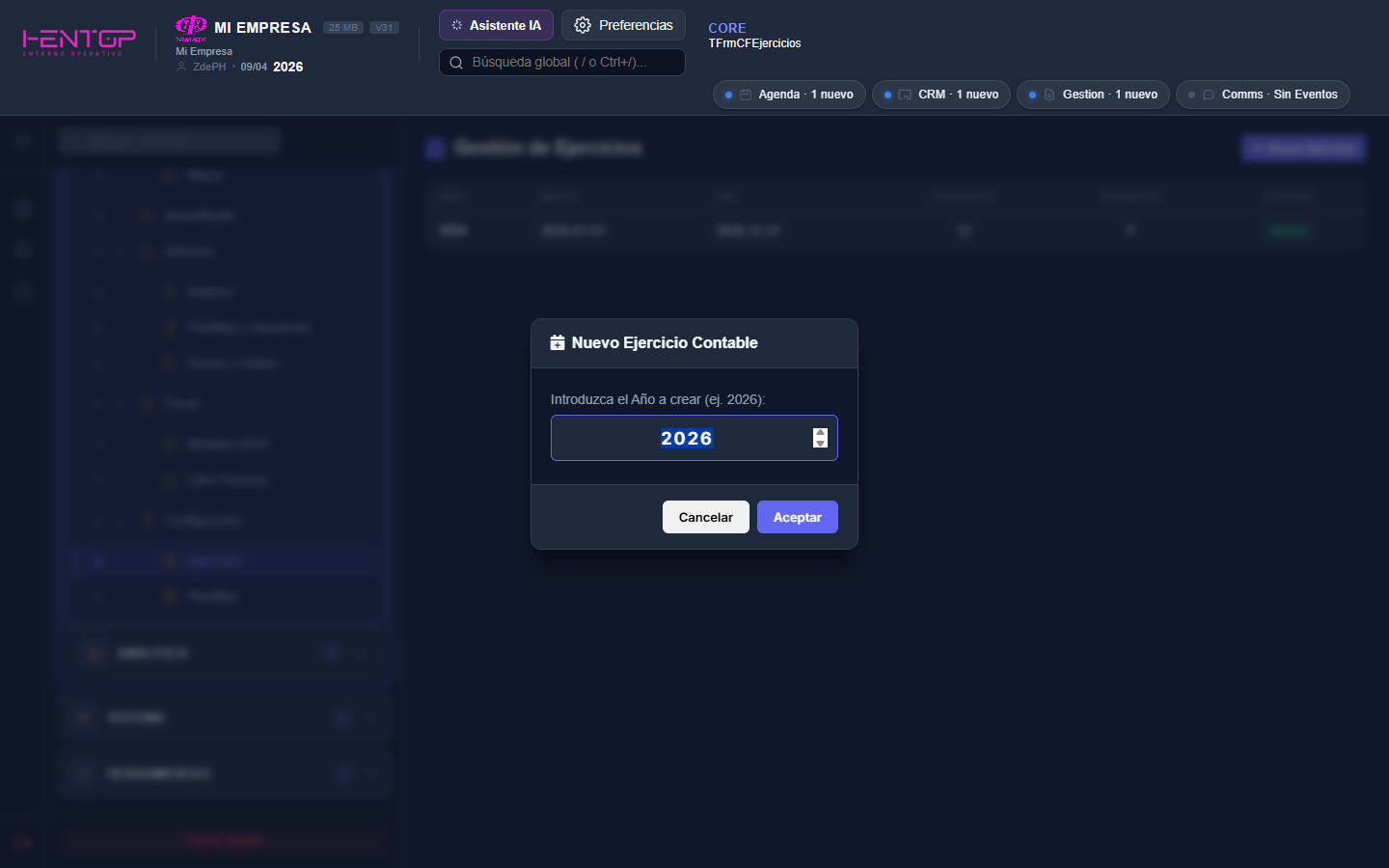Open the CRM notifications pill
1389x868 pixels.
(940, 95)
